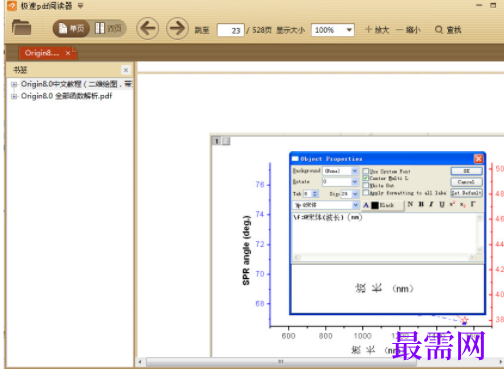504x377 pixels.
Task: Click the page number field showing 23
Action: [x=231, y=30]
